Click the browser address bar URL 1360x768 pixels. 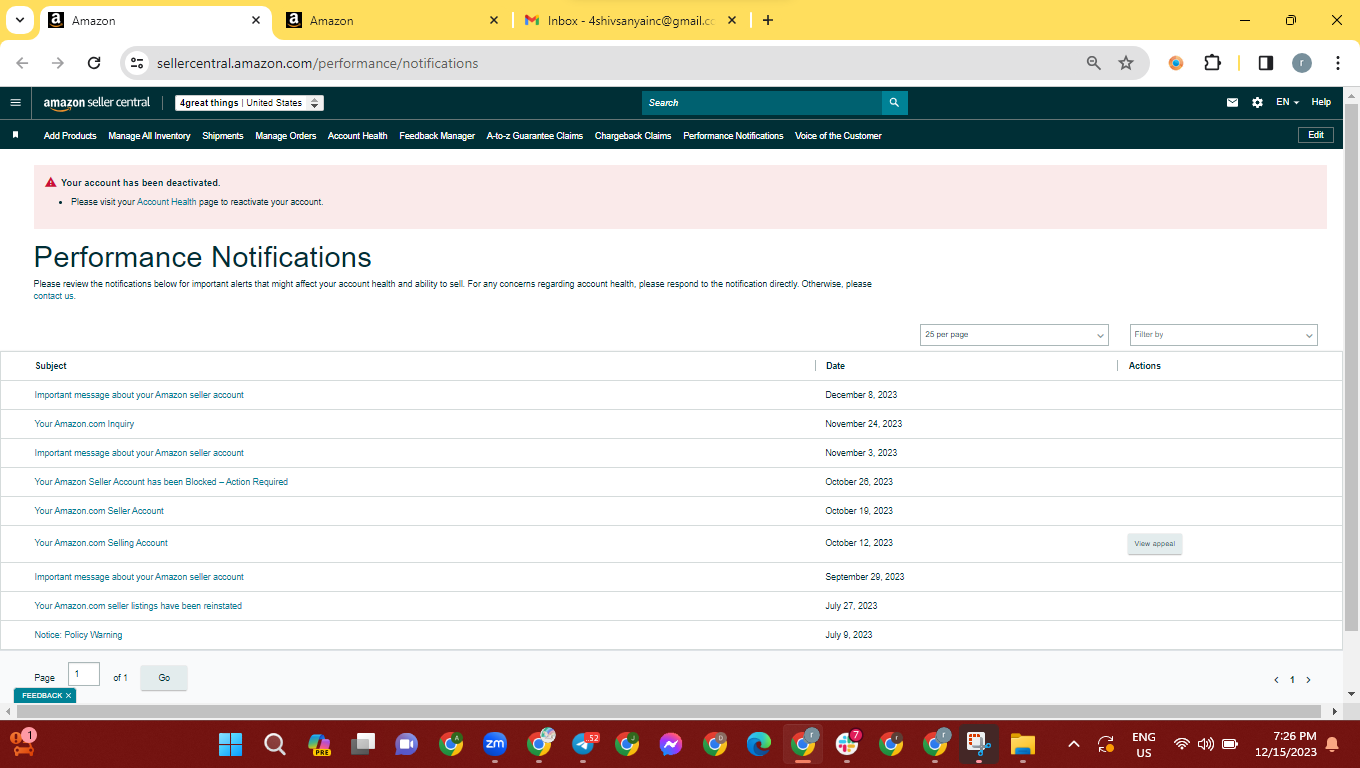tap(318, 63)
